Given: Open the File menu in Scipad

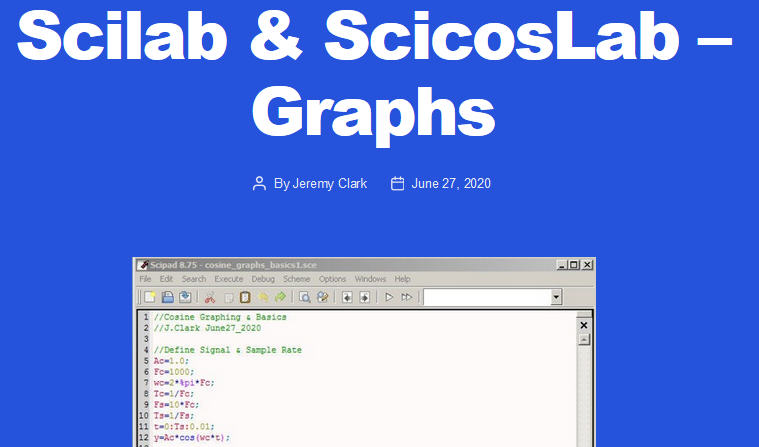Looking at the screenshot, I should click(145, 279).
